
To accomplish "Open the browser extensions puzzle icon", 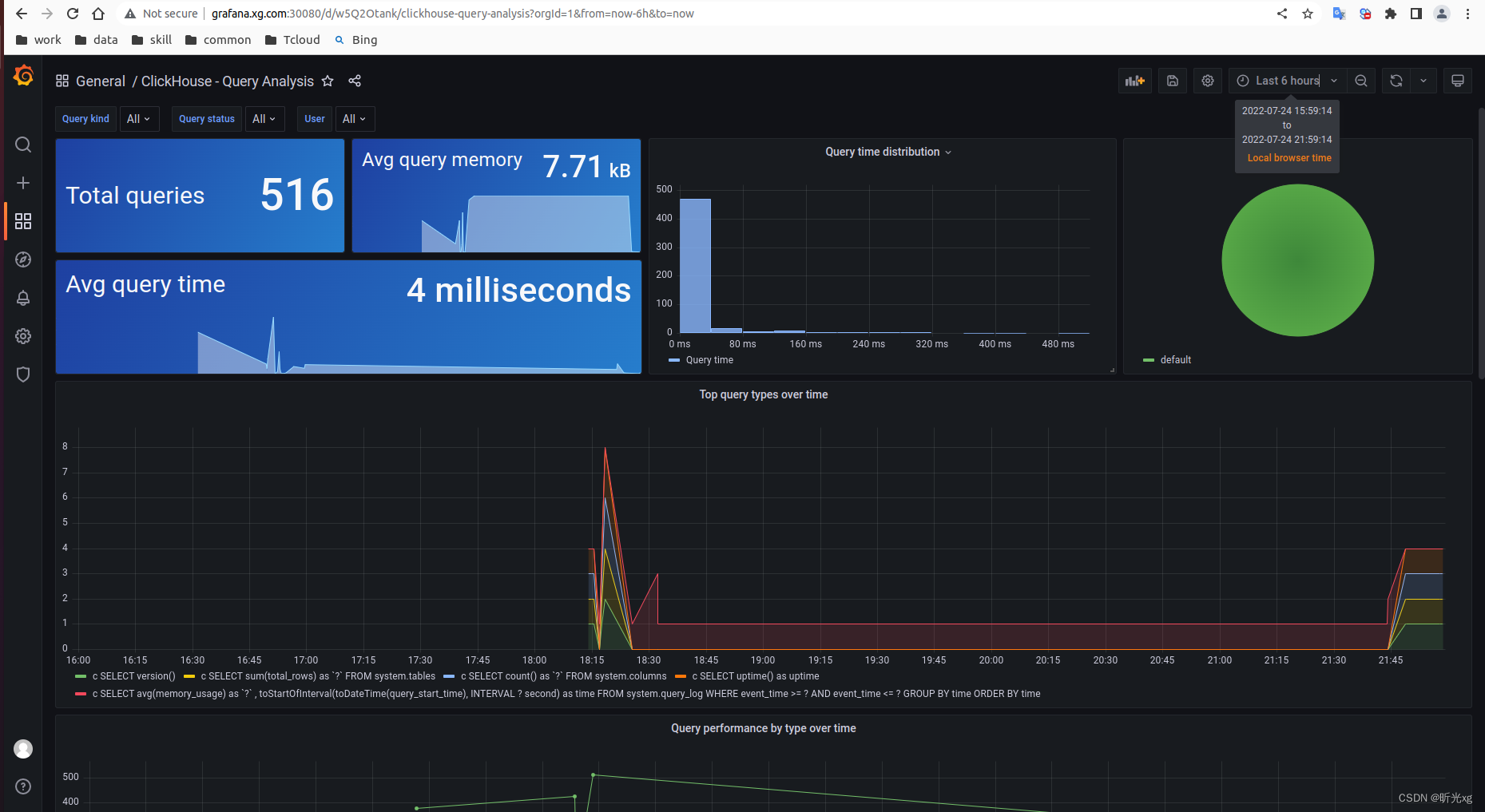I will (x=1391, y=14).
